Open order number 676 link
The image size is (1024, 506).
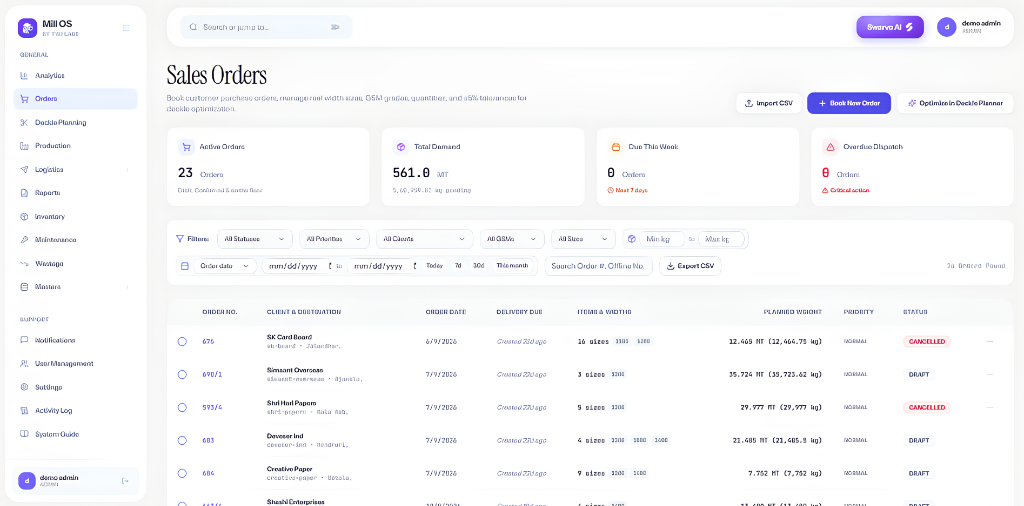[208, 341]
